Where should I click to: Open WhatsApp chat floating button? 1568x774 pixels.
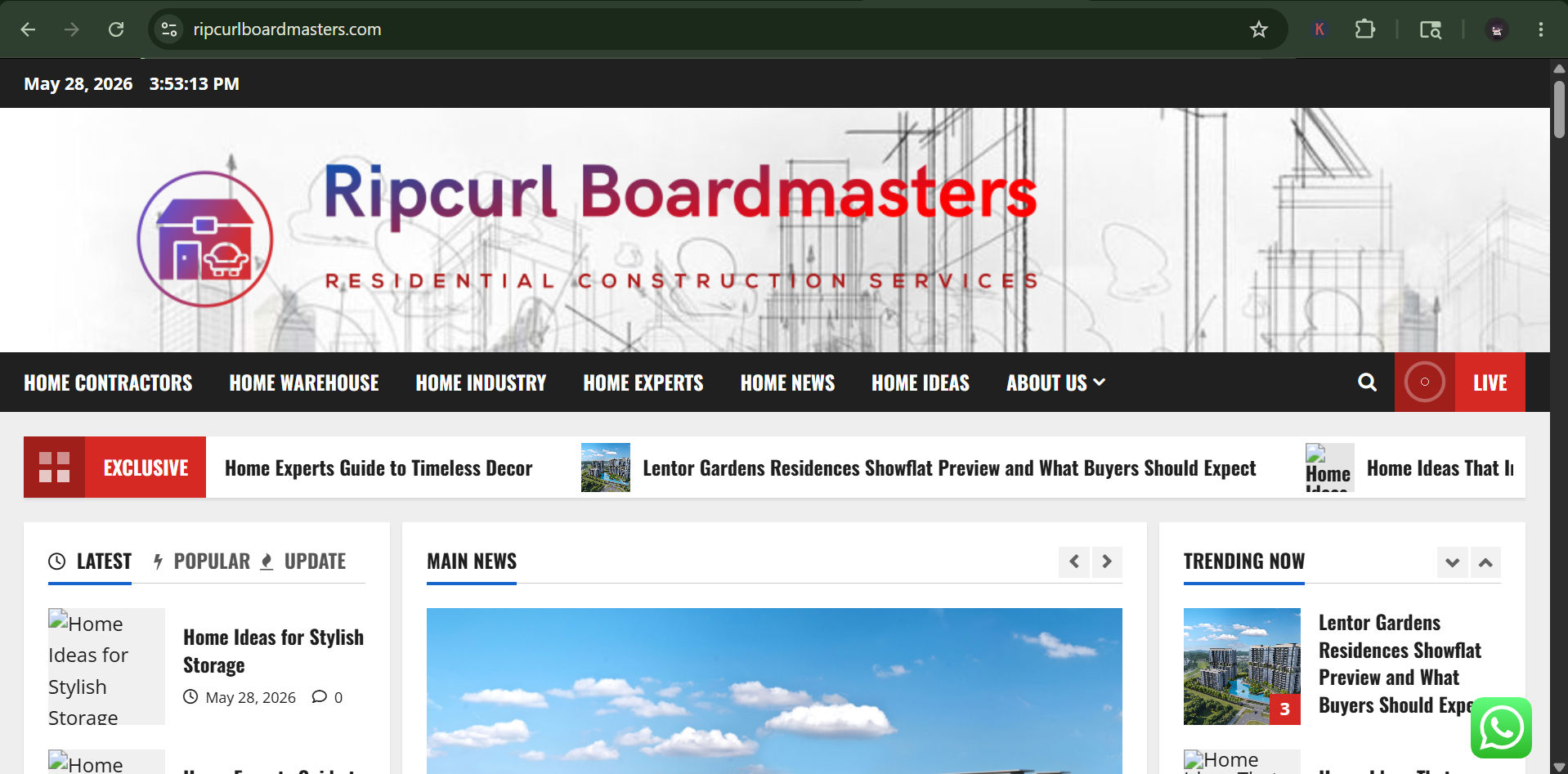[1501, 727]
